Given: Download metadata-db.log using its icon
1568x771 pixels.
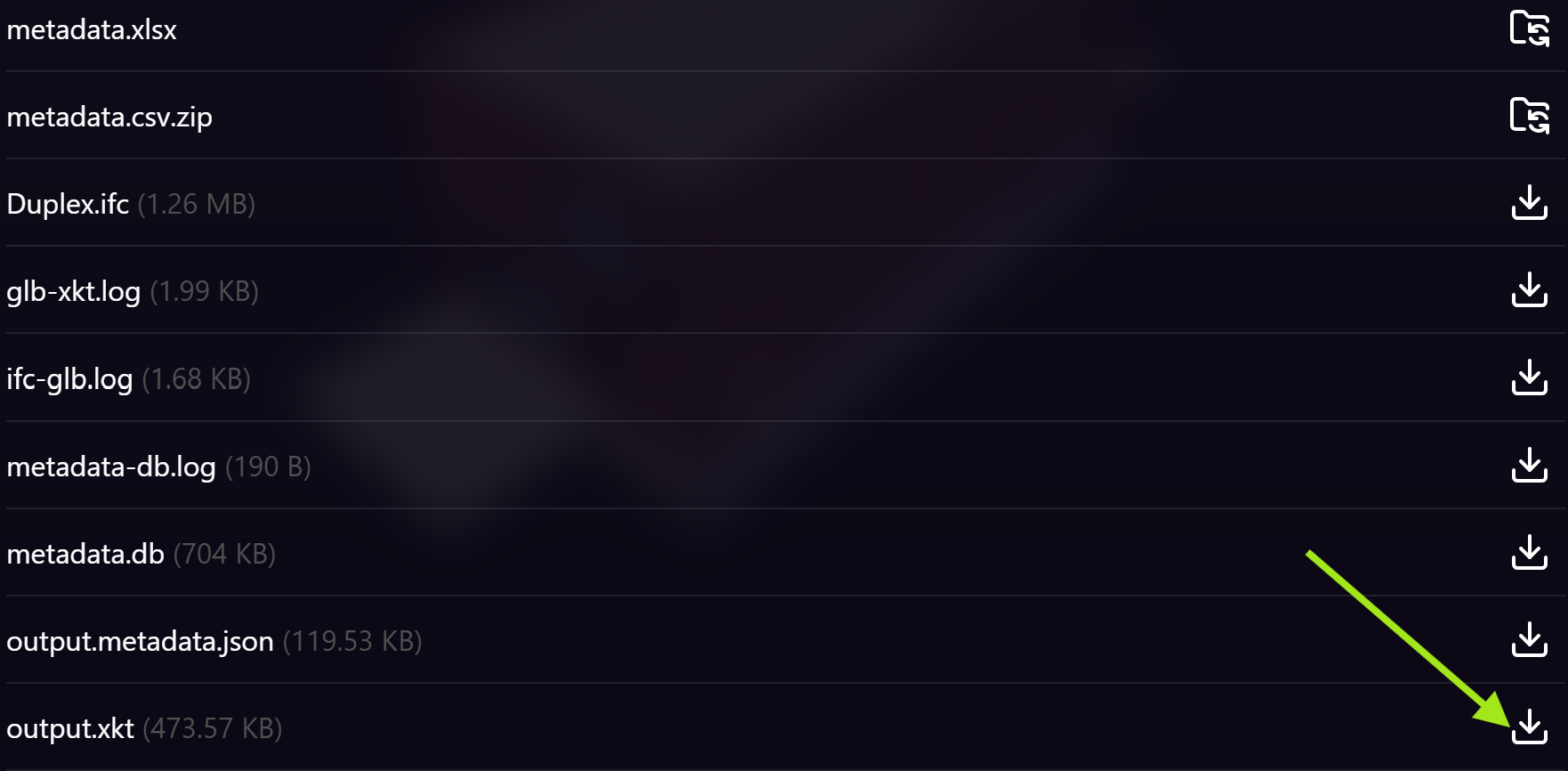Looking at the screenshot, I should [x=1529, y=466].
